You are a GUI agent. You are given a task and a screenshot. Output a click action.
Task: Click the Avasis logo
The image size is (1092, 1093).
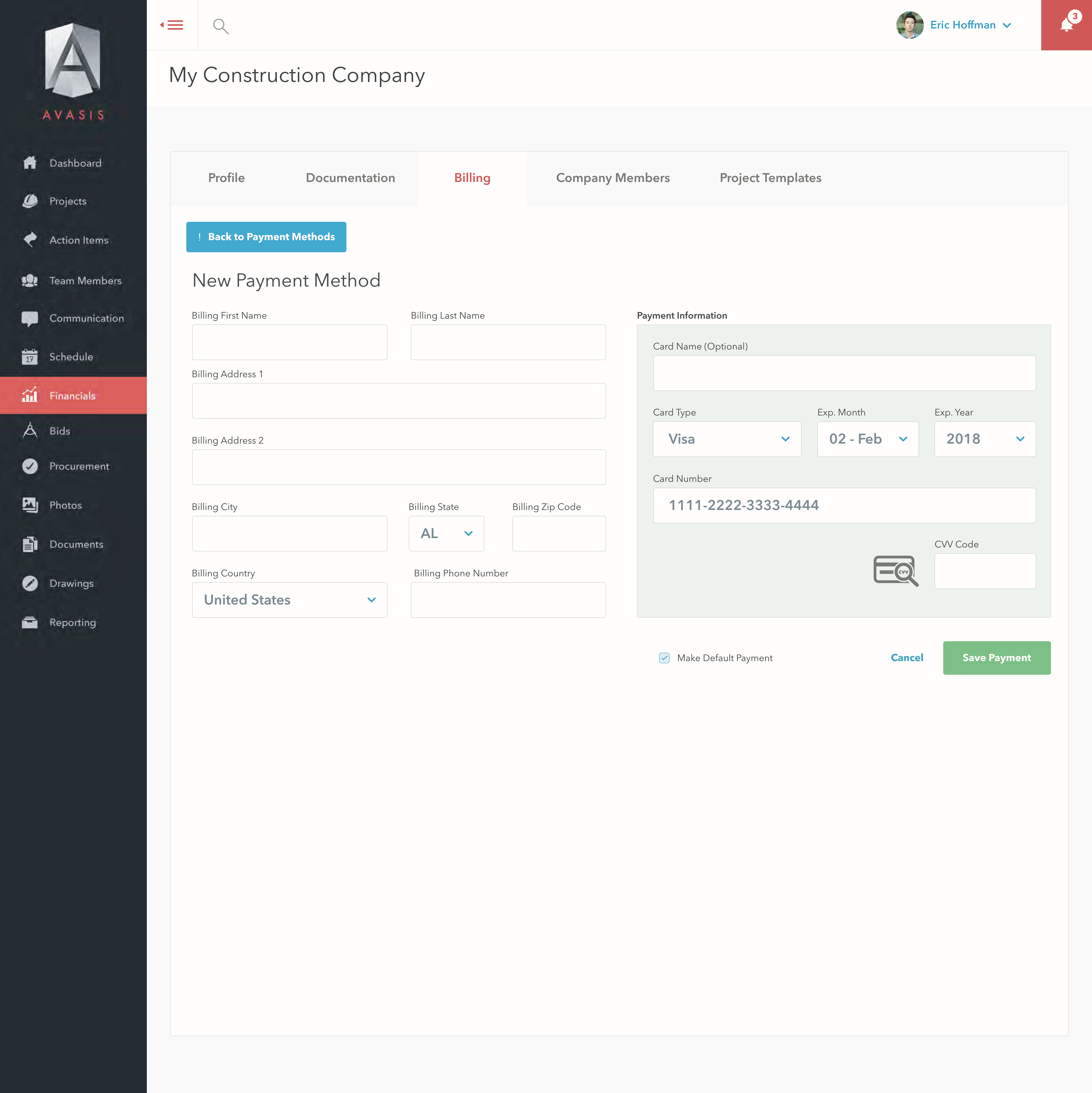[x=73, y=71]
